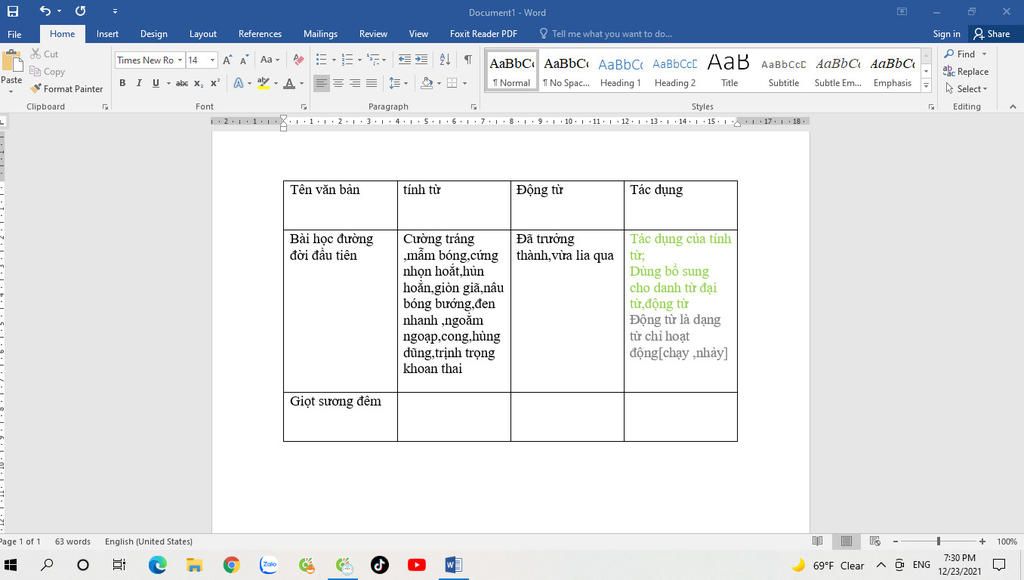Expand the font color dropdown arrow
Screen dimensions: 1024x580
pos(301,84)
